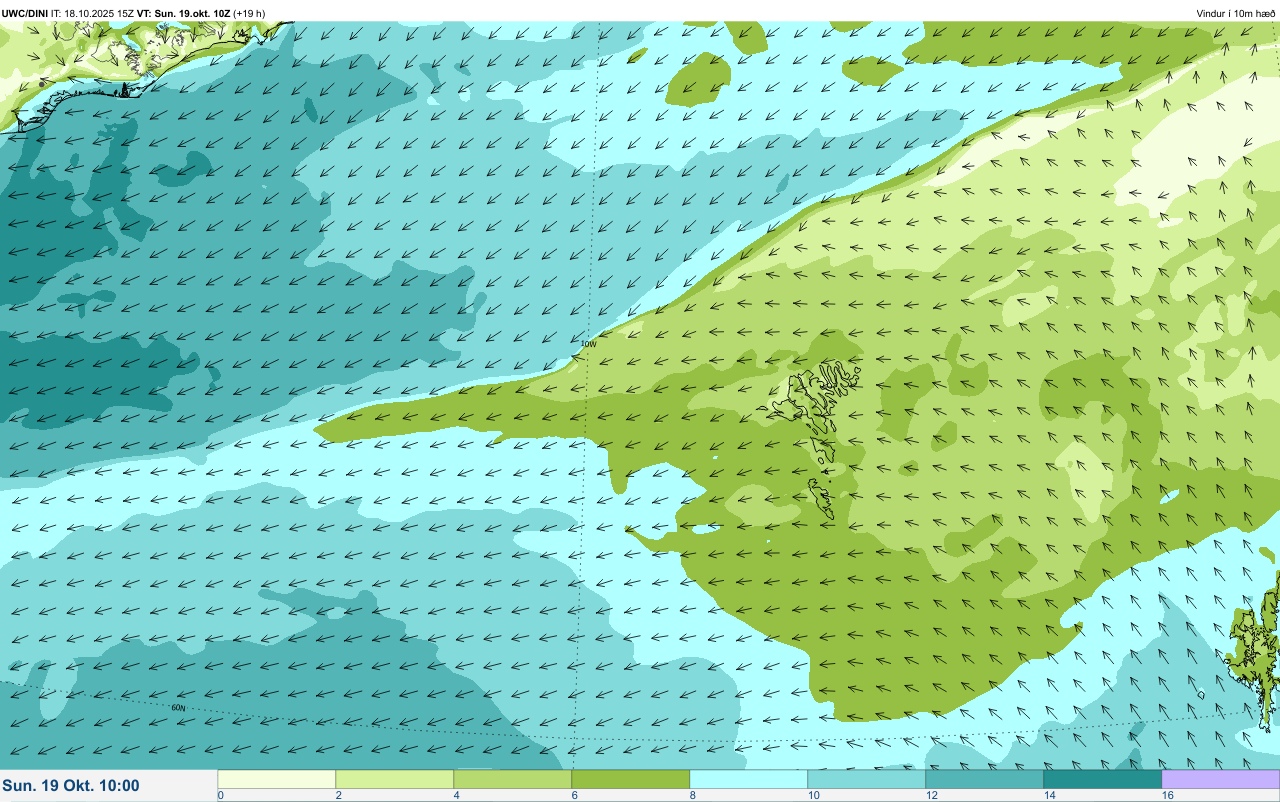Click the 6–8 olive green legend swatch
This screenshot has height=802, width=1280.
click(631, 779)
